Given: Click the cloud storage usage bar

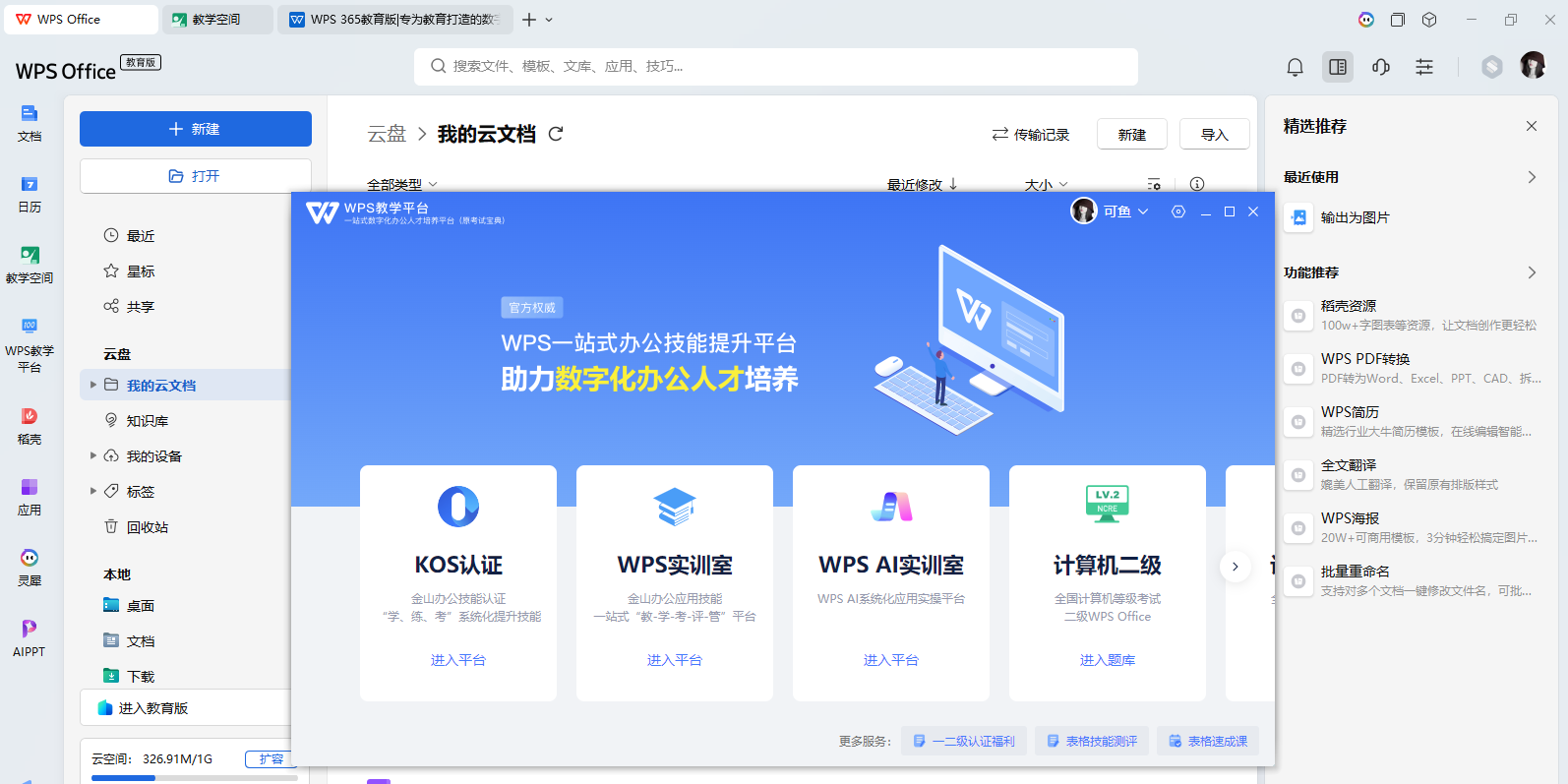Looking at the screenshot, I should pyautogui.click(x=195, y=778).
